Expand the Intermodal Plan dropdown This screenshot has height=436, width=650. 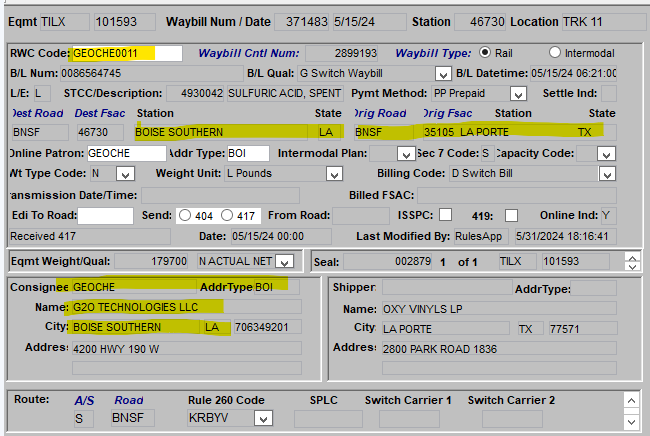coord(406,154)
